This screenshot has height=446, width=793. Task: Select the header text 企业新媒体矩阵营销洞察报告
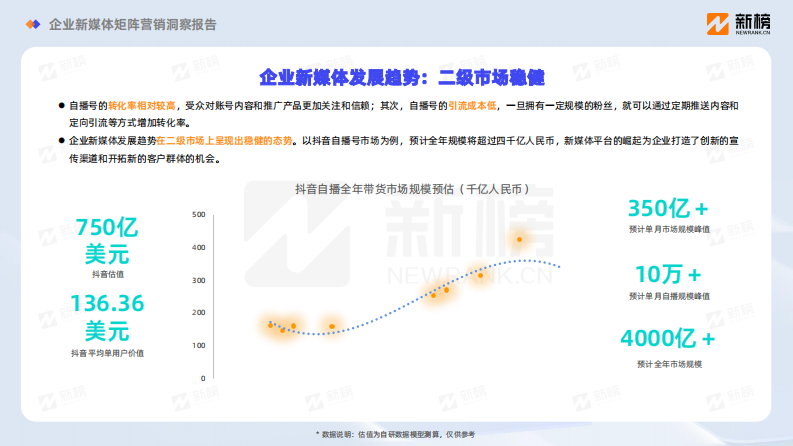coord(133,24)
